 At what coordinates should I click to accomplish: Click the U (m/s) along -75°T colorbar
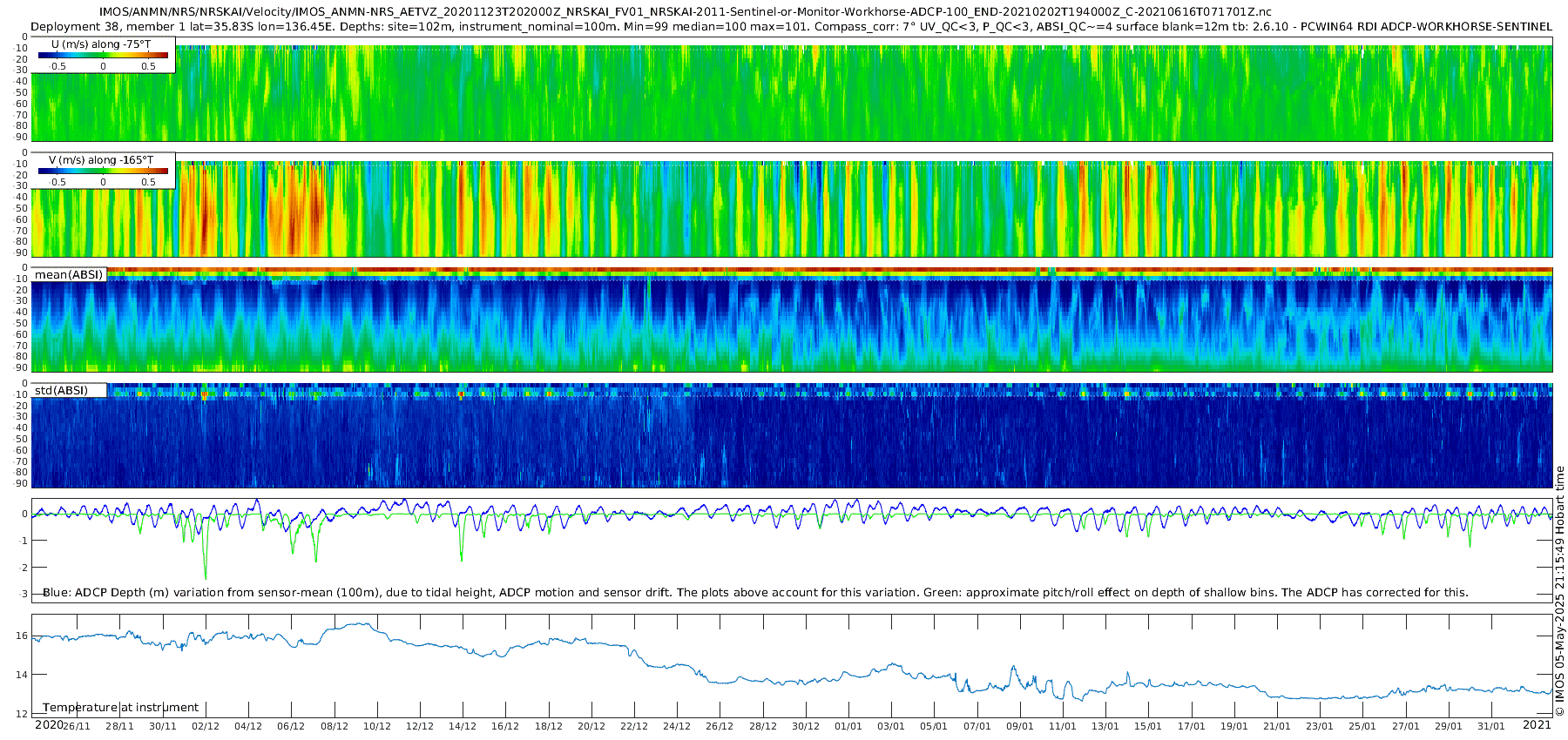(103, 55)
